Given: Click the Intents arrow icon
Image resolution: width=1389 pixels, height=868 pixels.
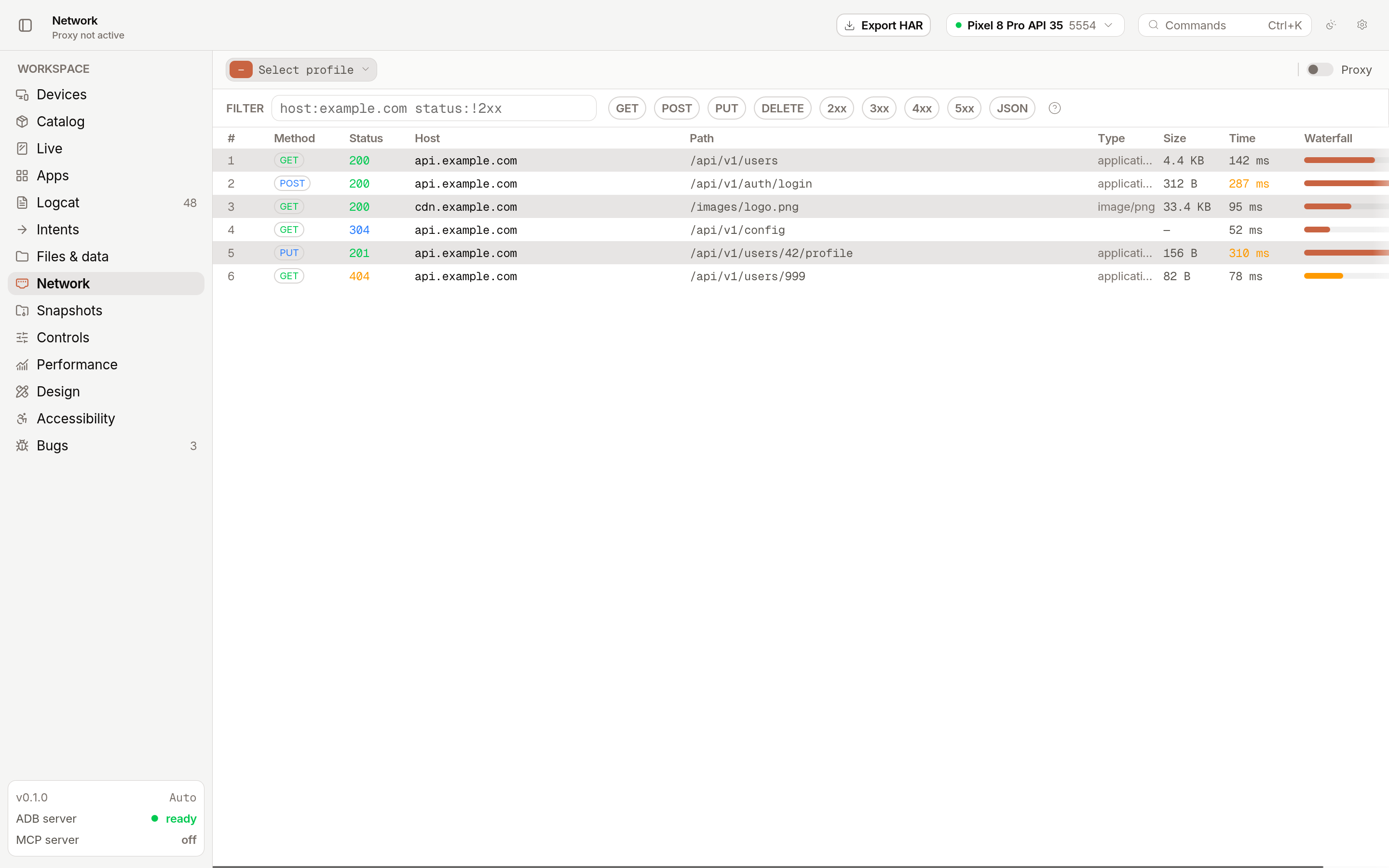Looking at the screenshot, I should [x=22, y=230].
